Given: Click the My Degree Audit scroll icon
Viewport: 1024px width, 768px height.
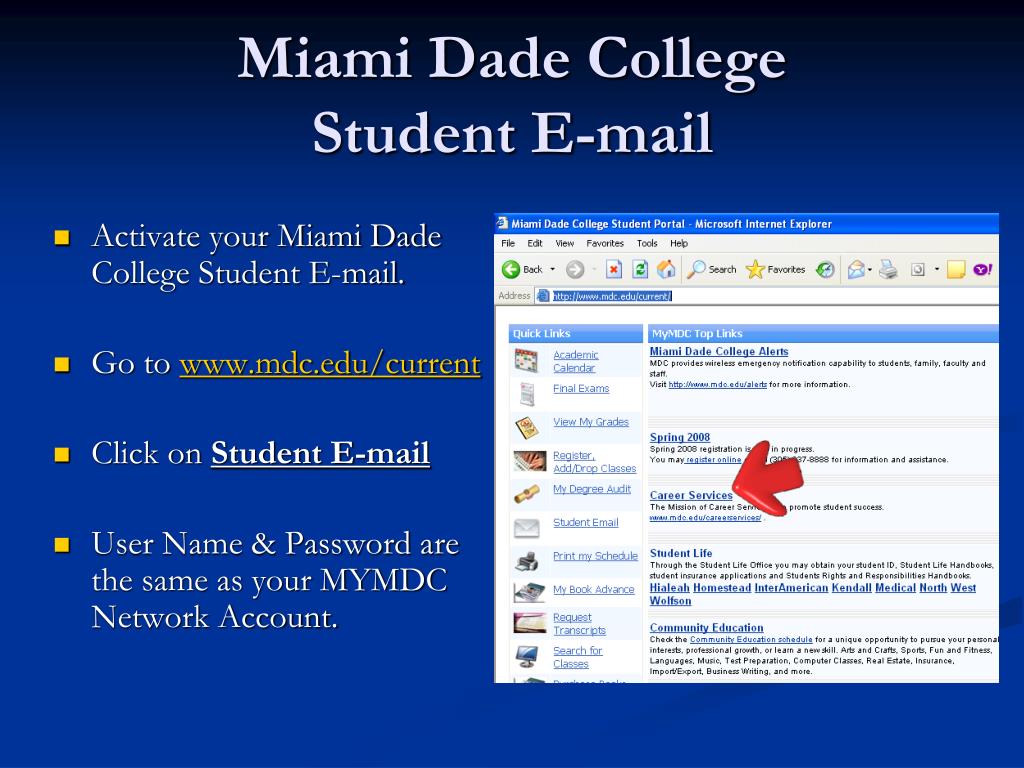Looking at the screenshot, I should [526, 494].
